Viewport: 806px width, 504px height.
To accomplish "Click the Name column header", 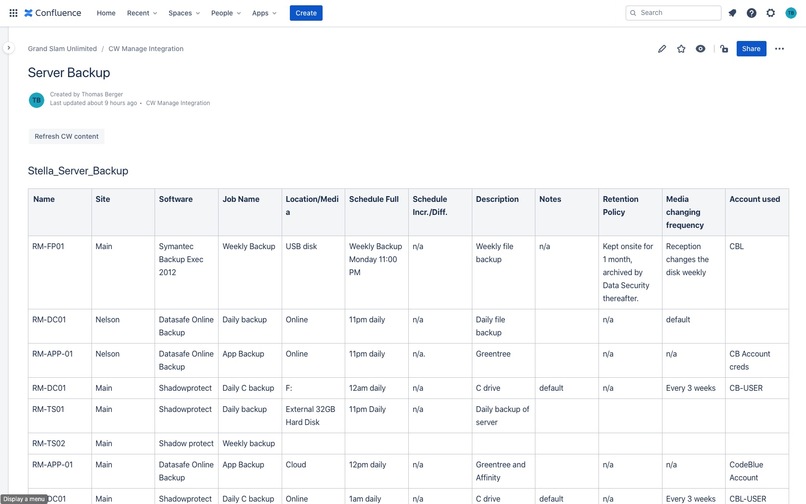I will click(60, 212).
